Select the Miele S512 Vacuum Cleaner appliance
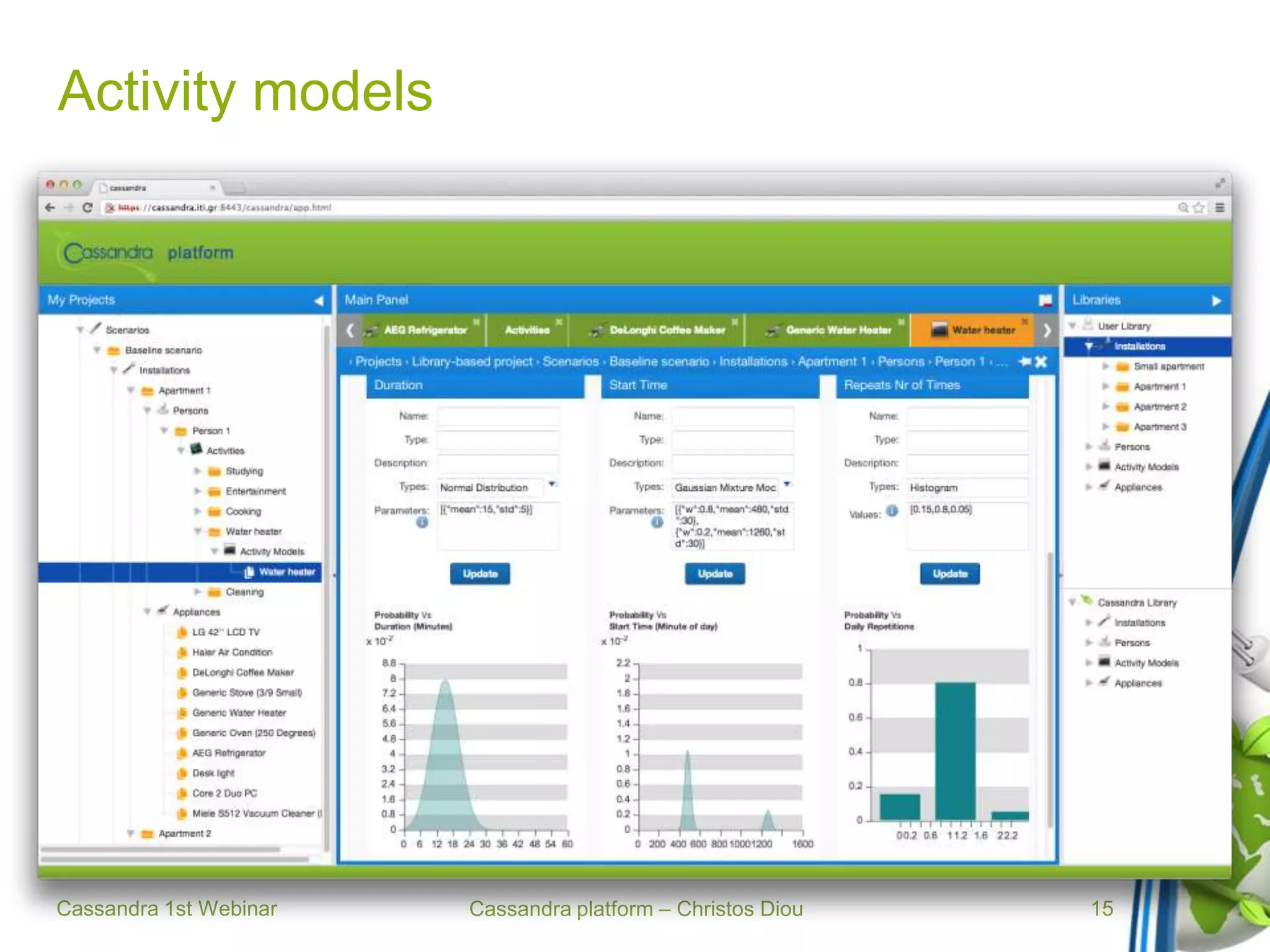This screenshot has height=952, width=1270. pyautogui.click(x=255, y=813)
